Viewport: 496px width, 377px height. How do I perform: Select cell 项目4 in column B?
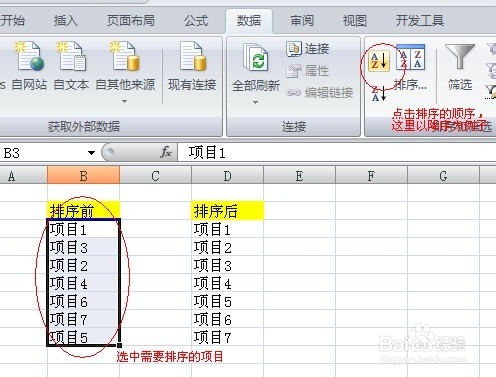(83, 283)
